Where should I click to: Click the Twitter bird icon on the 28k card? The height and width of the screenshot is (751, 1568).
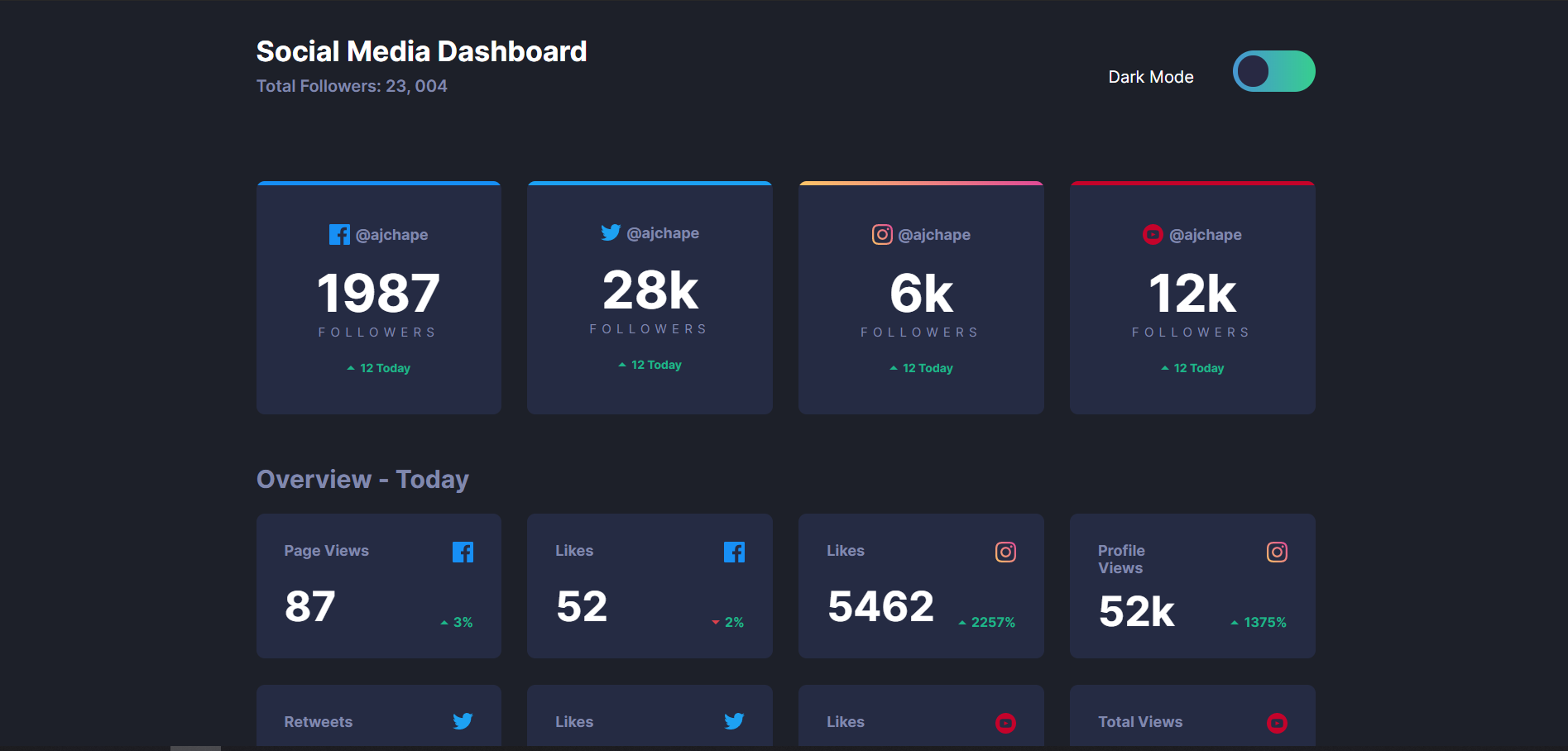(611, 232)
